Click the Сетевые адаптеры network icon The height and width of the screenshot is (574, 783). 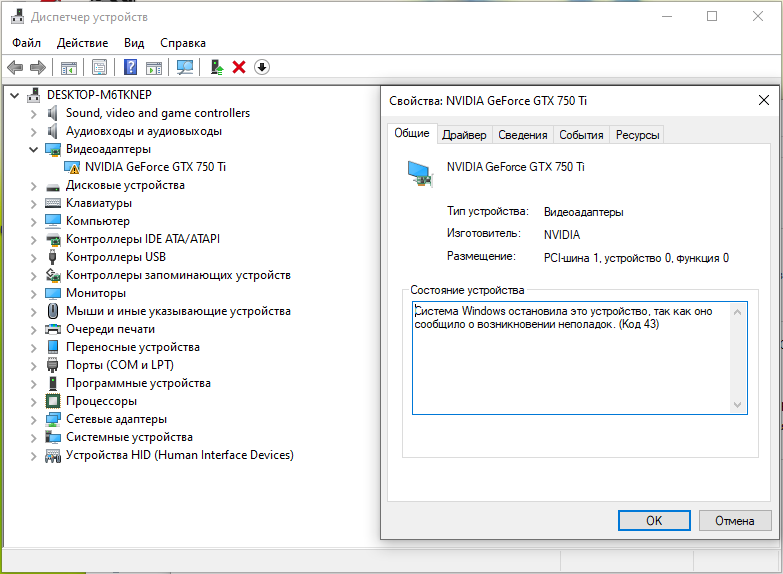click(52, 419)
